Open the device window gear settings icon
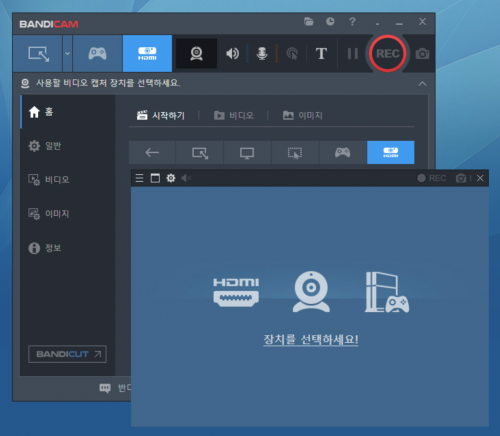Screen dimensions: 500x436 point(171,178)
